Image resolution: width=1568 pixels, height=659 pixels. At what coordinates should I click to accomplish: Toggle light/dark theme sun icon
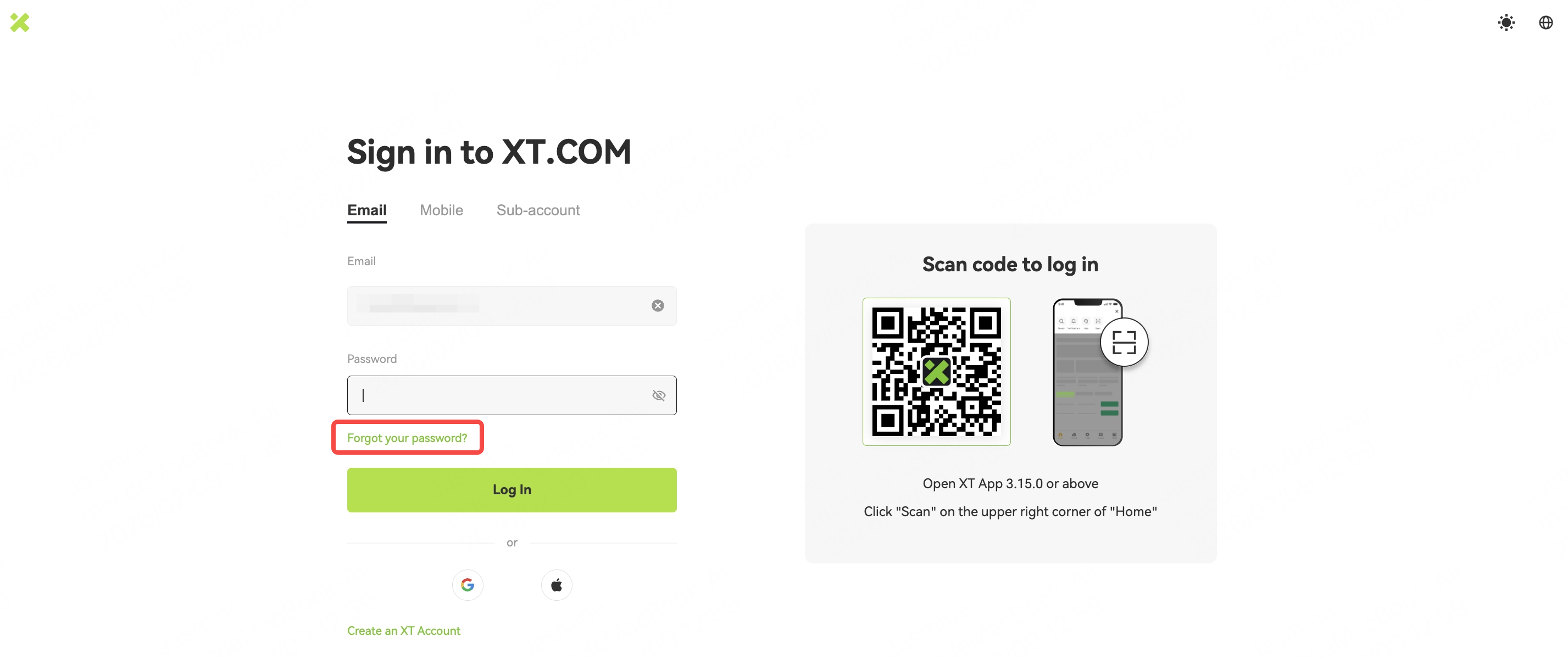pyautogui.click(x=1506, y=23)
